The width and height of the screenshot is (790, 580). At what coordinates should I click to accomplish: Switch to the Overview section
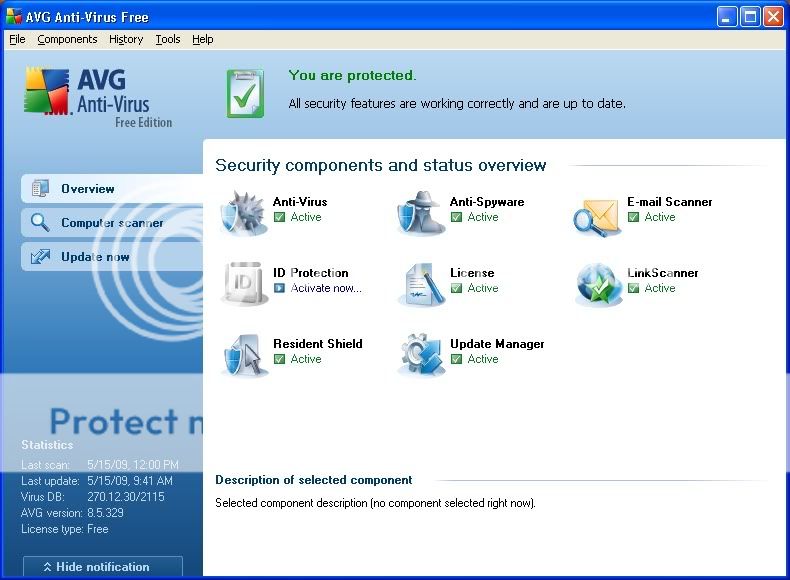[x=112, y=188]
